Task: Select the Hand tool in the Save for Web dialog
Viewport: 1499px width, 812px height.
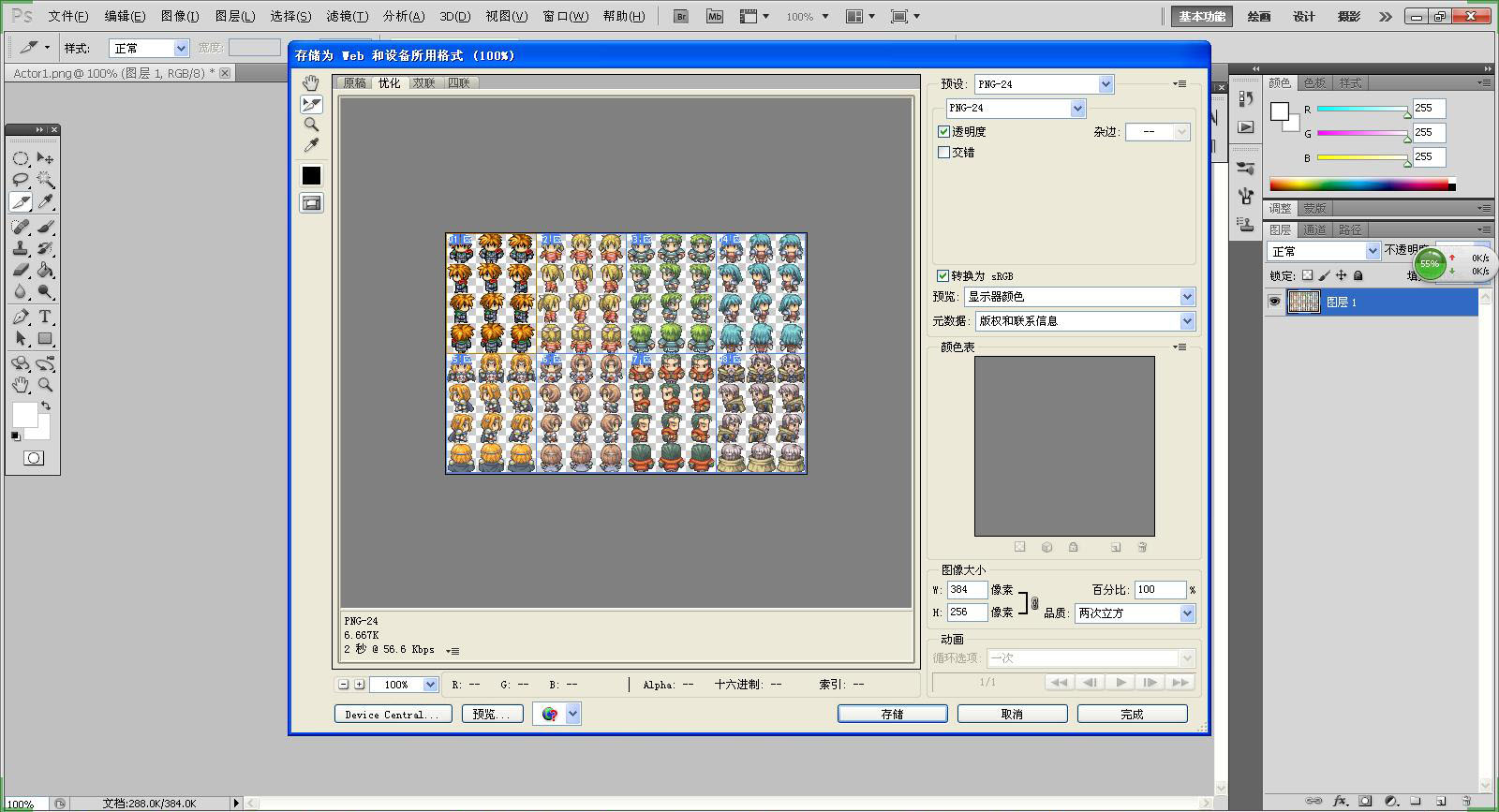Action: point(311,83)
